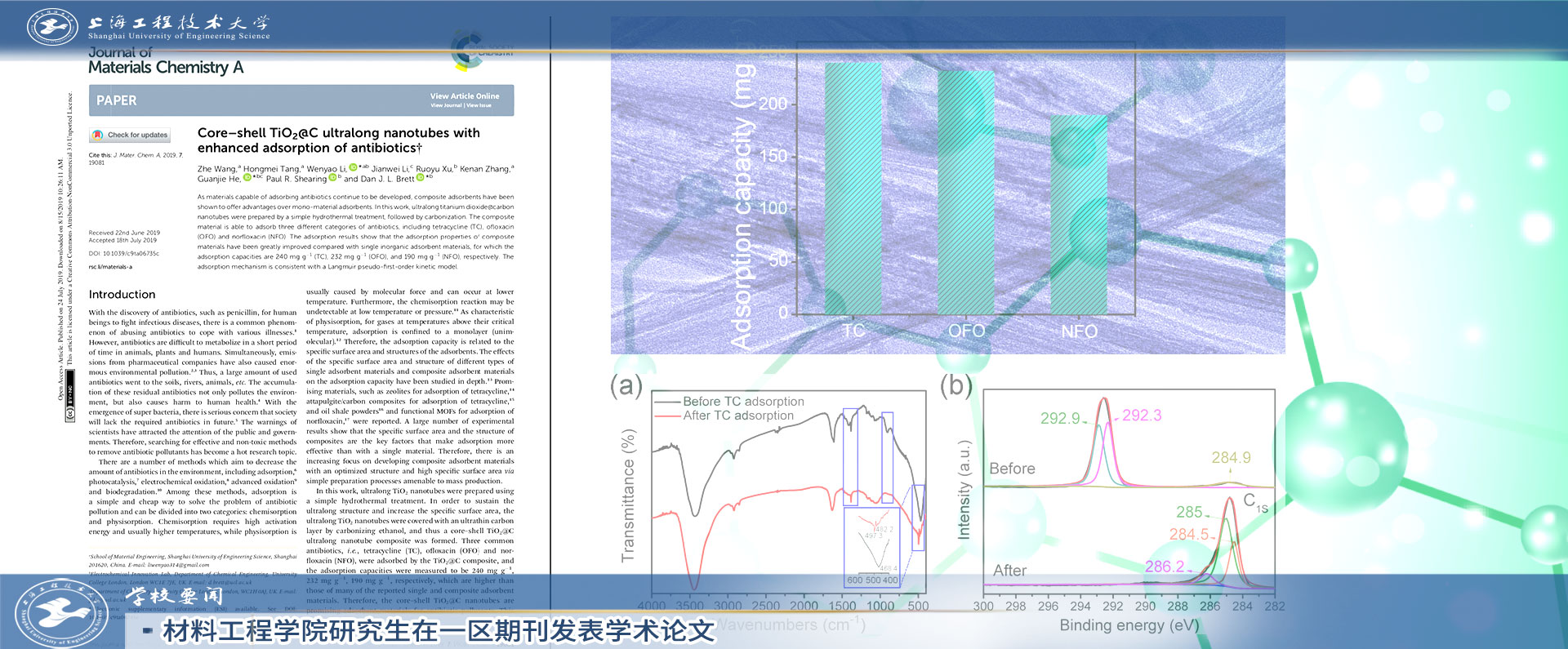Open the rsc.li/materials-a link
This screenshot has width=1568, height=649.
click(110, 267)
